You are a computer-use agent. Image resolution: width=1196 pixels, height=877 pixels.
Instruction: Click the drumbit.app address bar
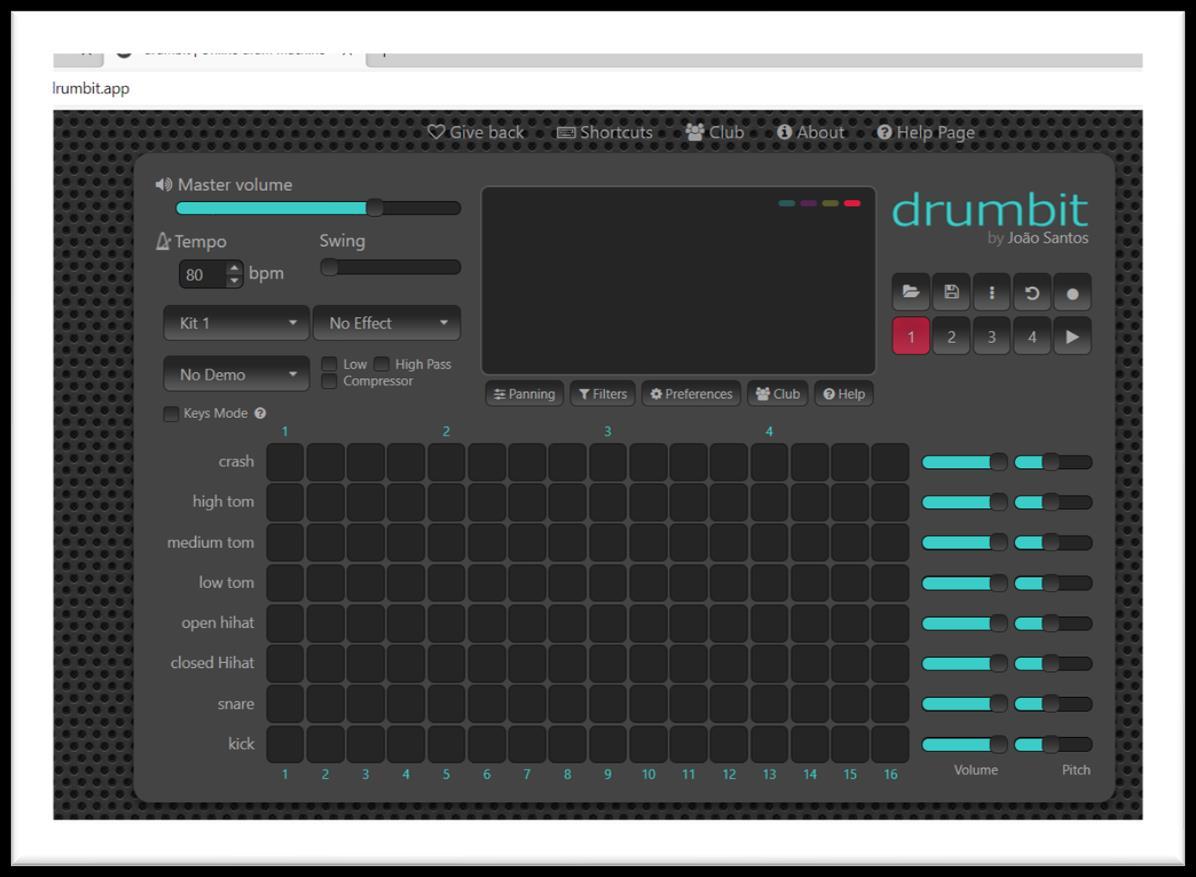91,88
